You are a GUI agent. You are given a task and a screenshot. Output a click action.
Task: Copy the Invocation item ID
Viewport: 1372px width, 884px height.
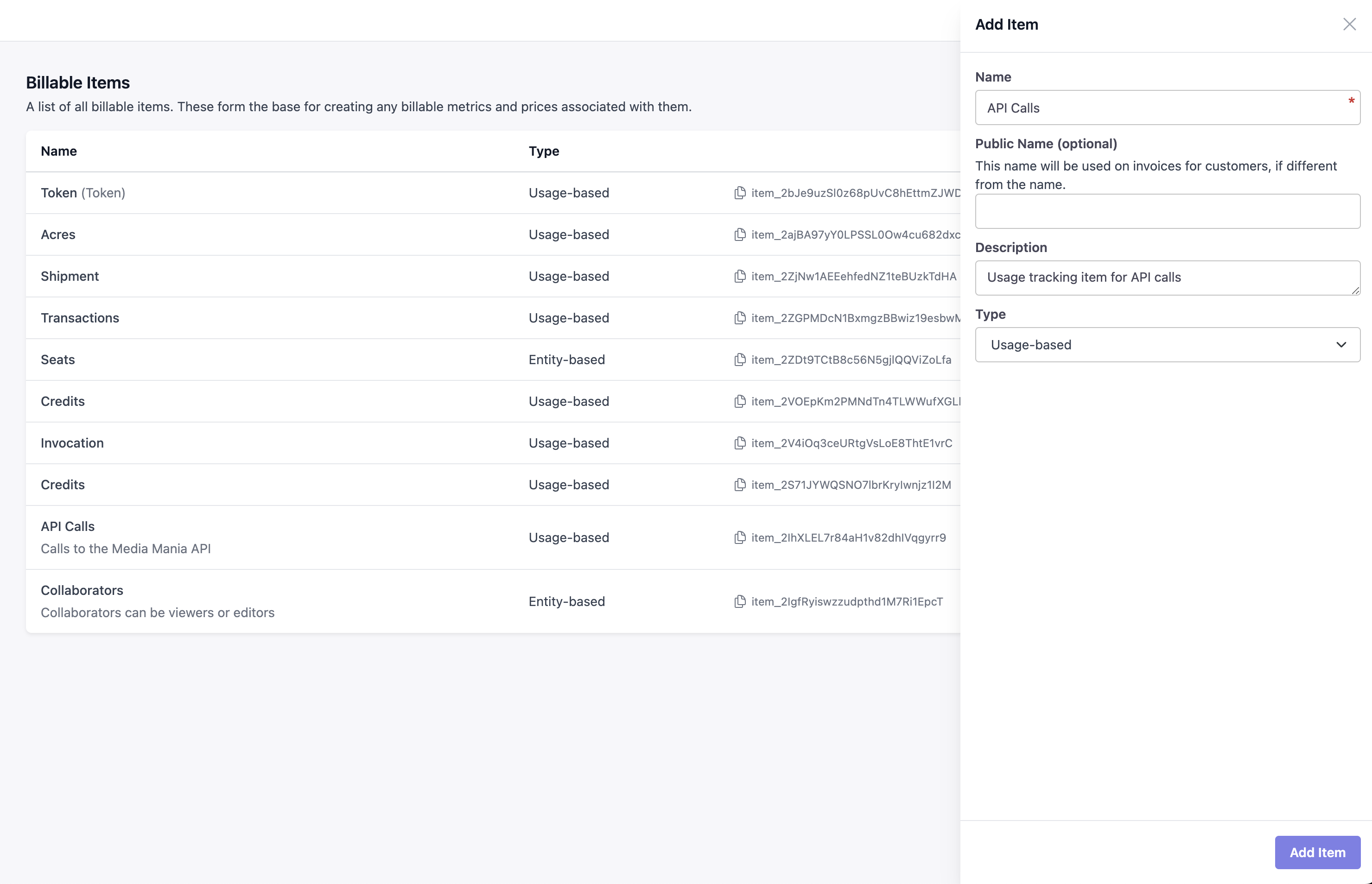[740, 443]
